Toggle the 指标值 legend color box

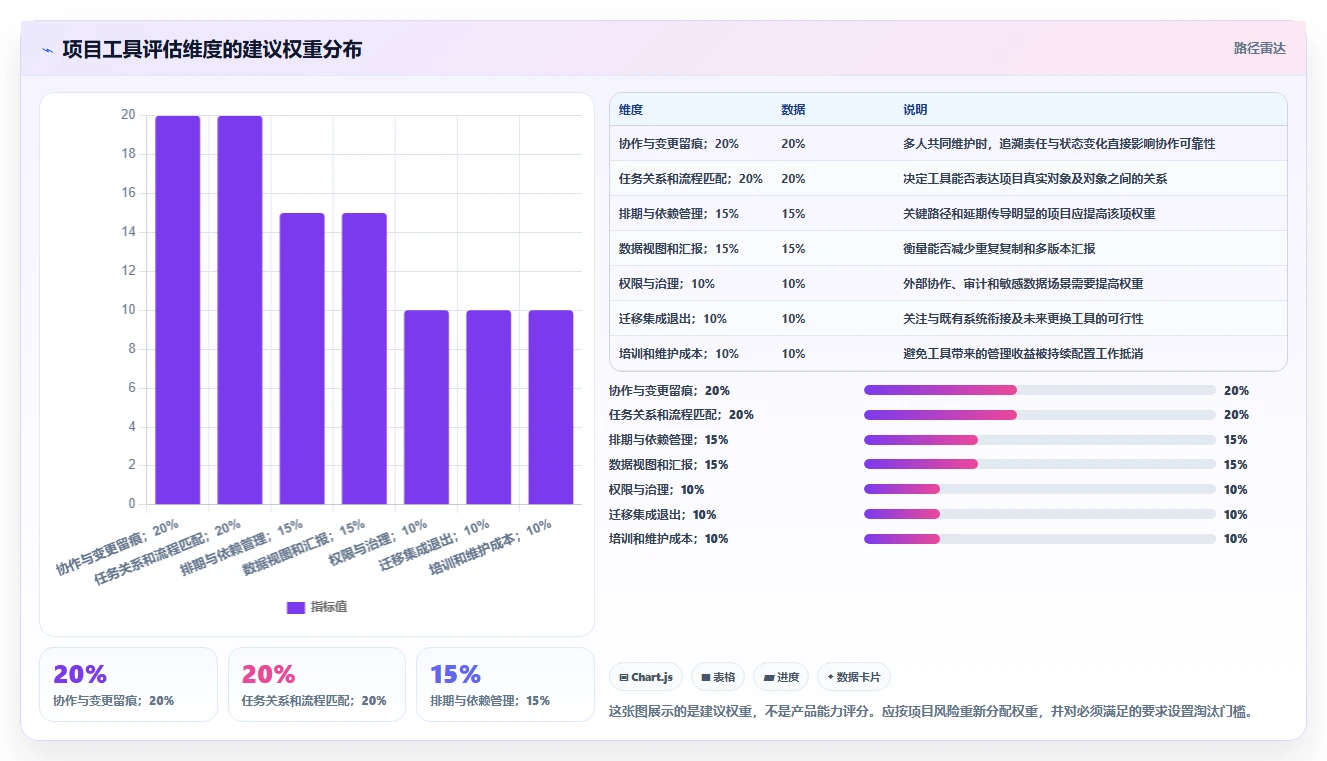pos(295,607)
